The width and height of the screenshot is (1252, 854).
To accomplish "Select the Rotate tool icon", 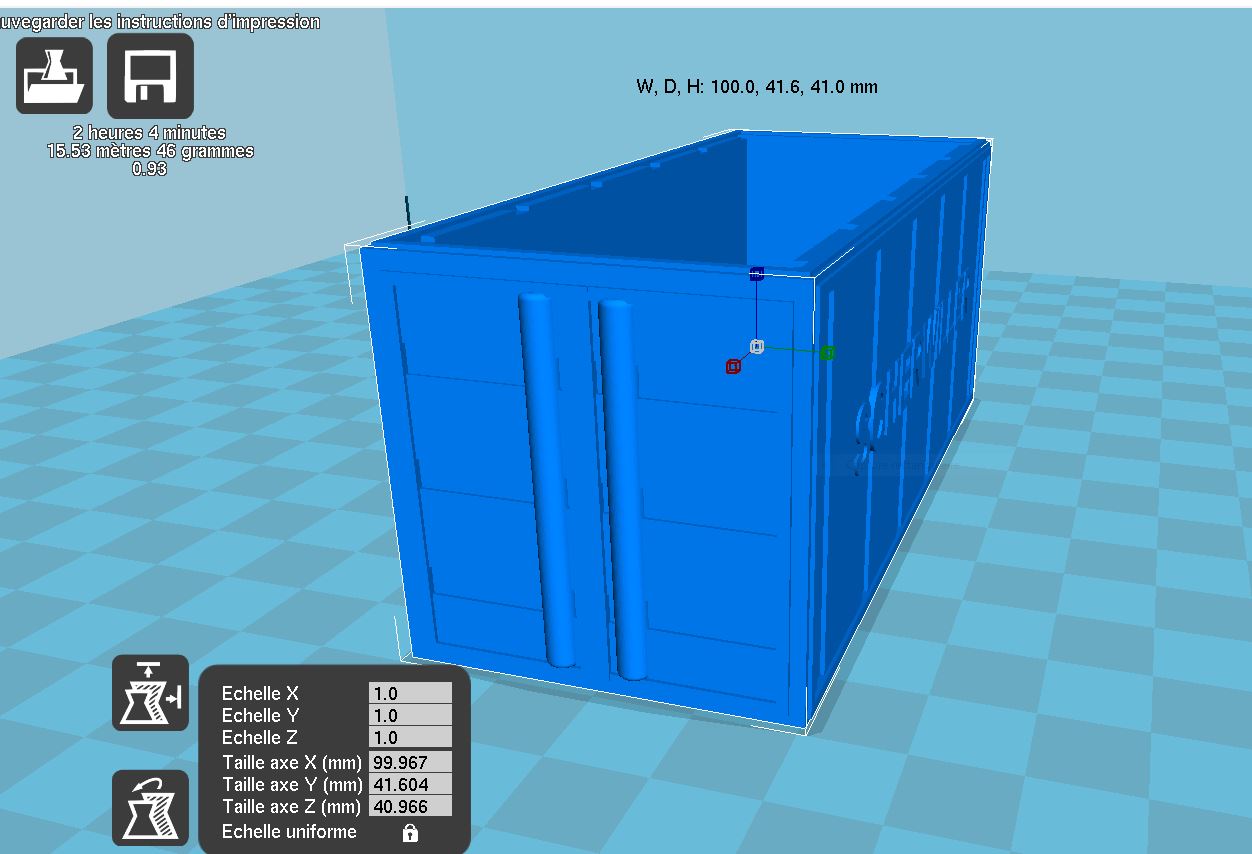I will 150,808.
